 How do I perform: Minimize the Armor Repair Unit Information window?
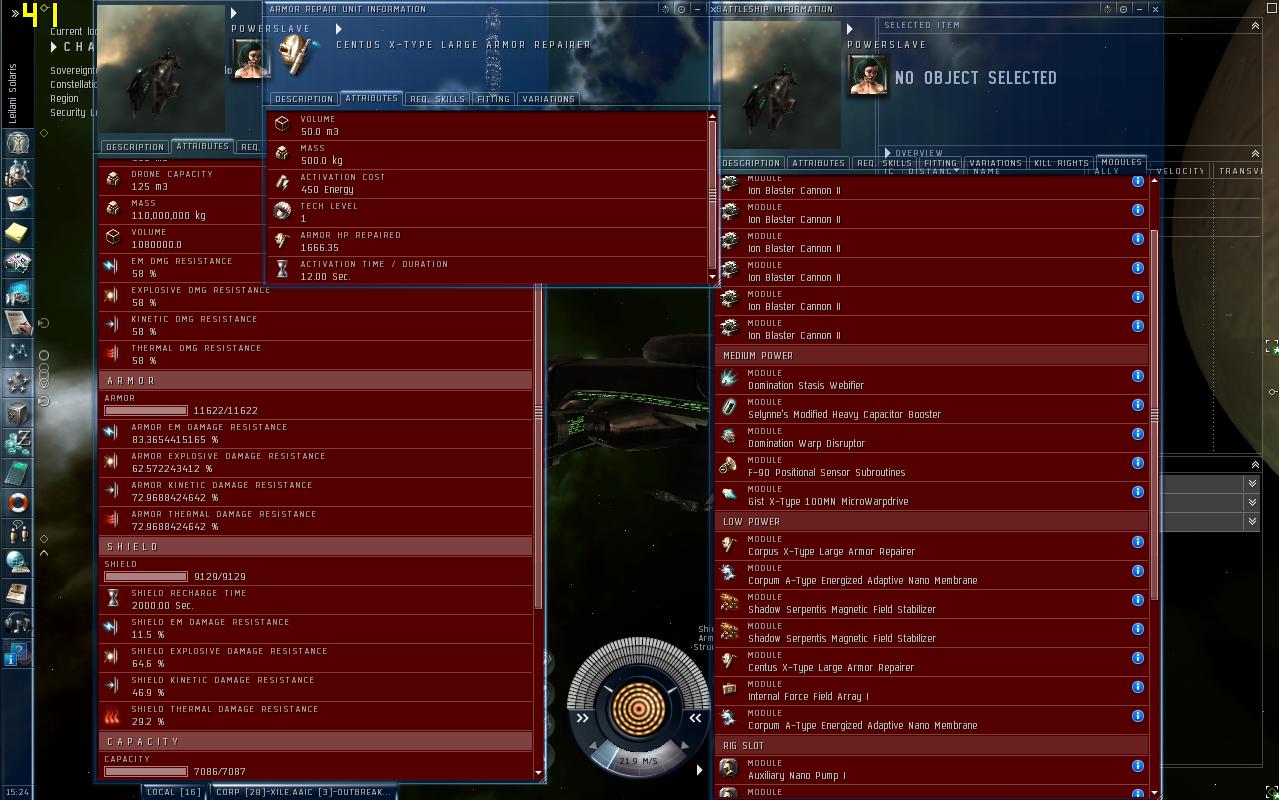tap(697, 8)
